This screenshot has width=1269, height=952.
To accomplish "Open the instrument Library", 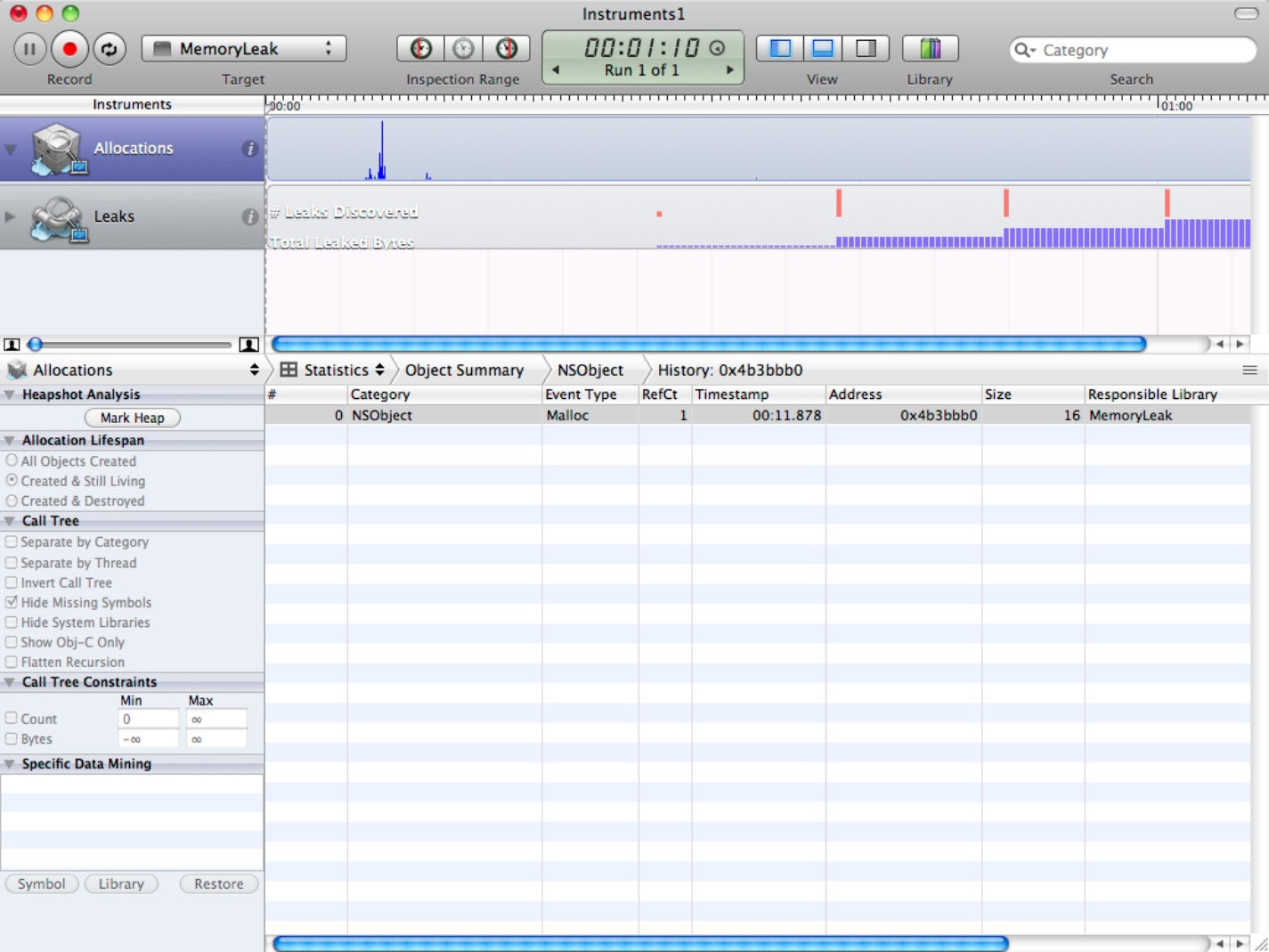I will [930, 48].
